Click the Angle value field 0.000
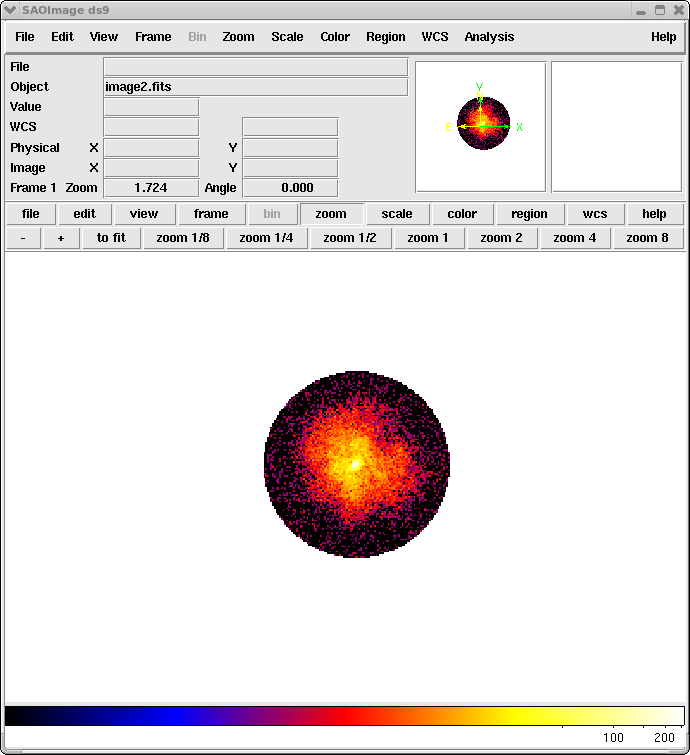This screenshot has width=690, height=755. pos(290,188)
